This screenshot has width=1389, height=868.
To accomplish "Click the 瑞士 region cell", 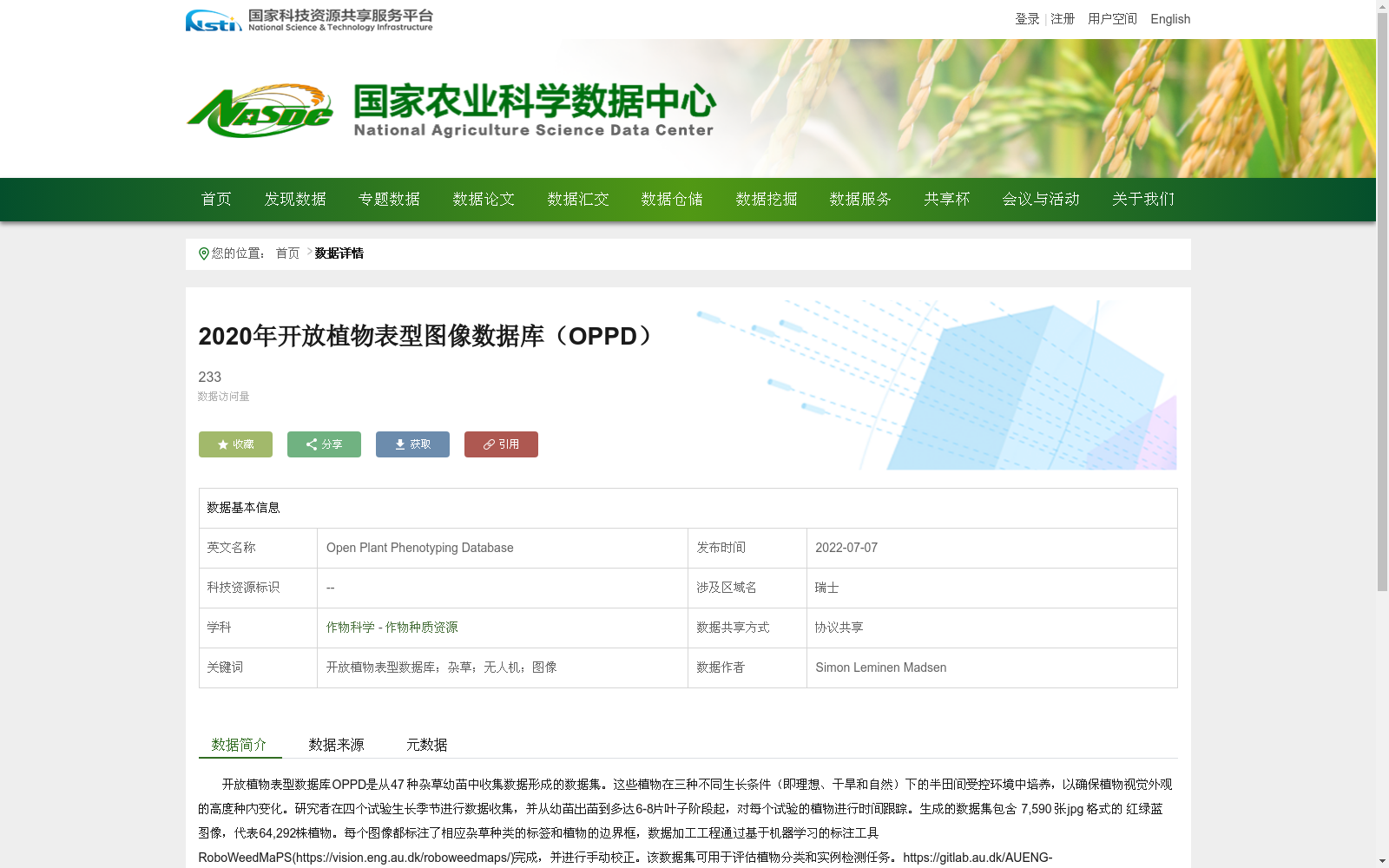I will tap(992, 589).
